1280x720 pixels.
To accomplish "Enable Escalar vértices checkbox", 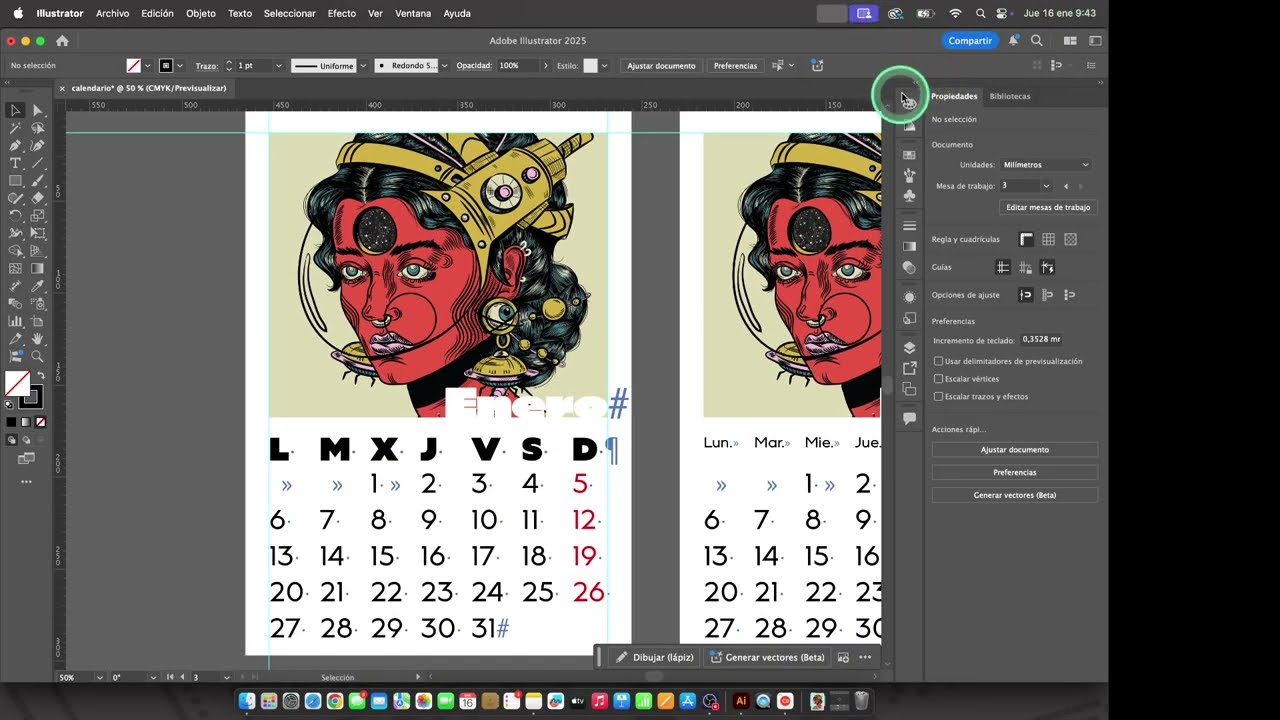I will (x=938, y=379).
